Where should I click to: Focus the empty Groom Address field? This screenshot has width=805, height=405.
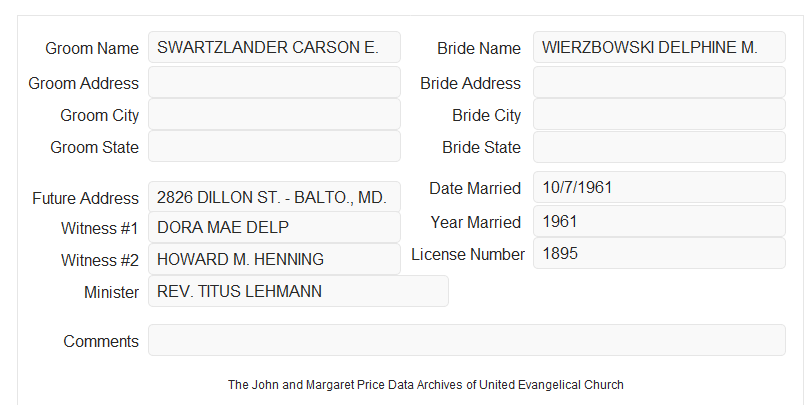[x=274, y=82]
